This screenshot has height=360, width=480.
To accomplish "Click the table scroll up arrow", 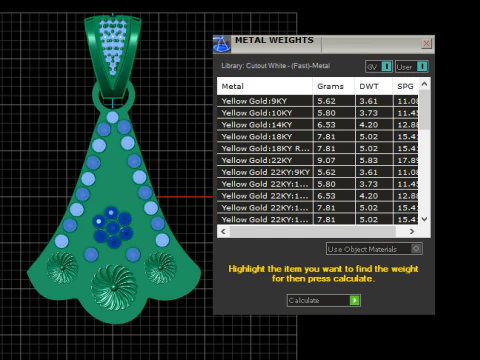I will pos(424,84).
